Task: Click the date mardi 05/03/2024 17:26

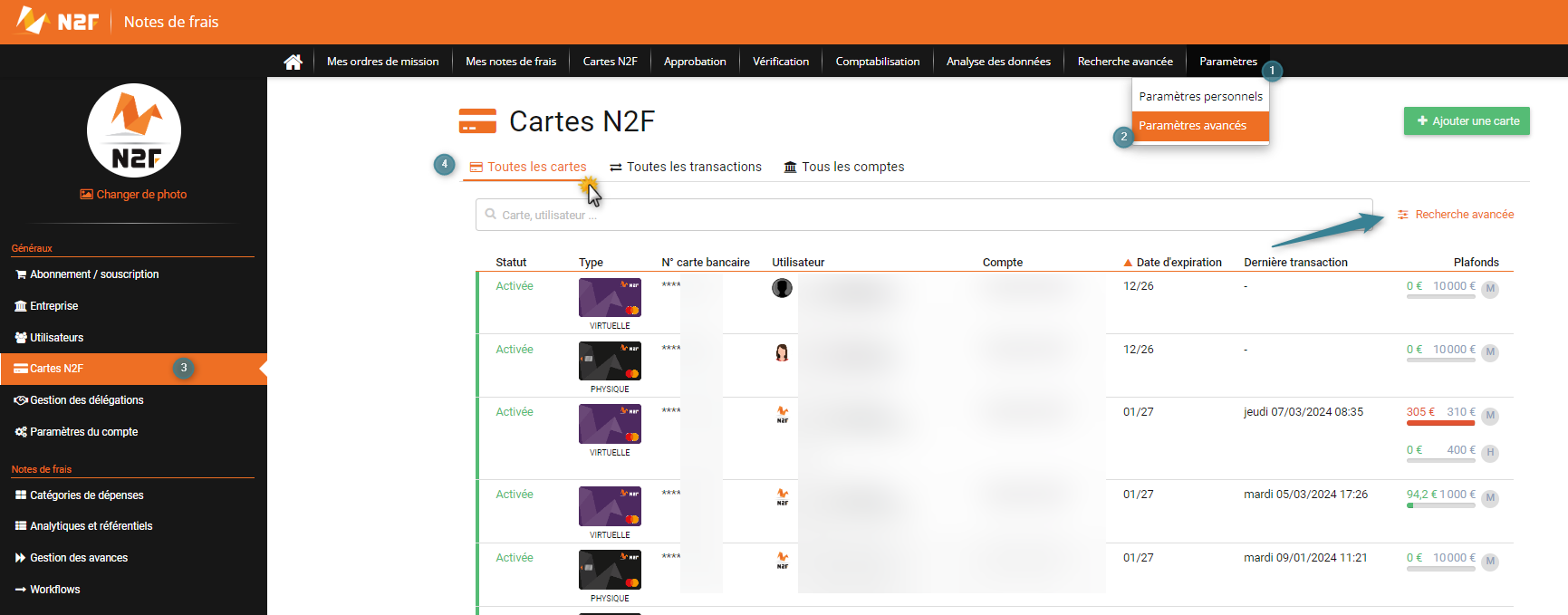Action: (x=1305, y=495)
